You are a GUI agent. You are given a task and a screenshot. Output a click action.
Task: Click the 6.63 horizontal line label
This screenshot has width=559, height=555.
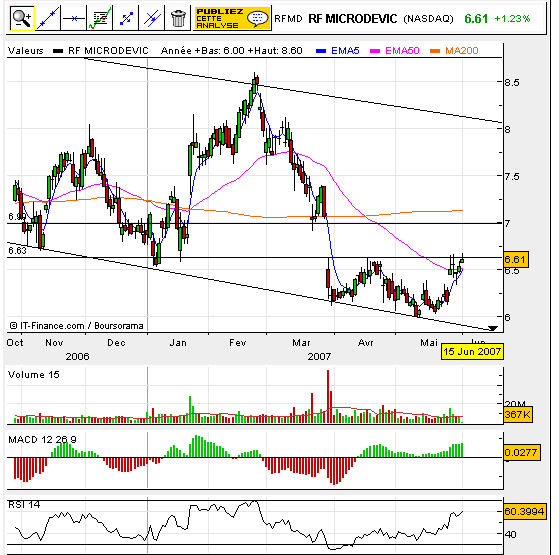pos(17,251)
